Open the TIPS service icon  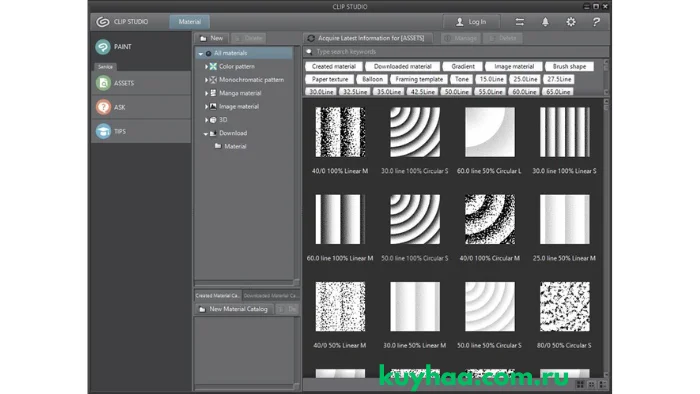pyautogui.click(x=103, y=131)
